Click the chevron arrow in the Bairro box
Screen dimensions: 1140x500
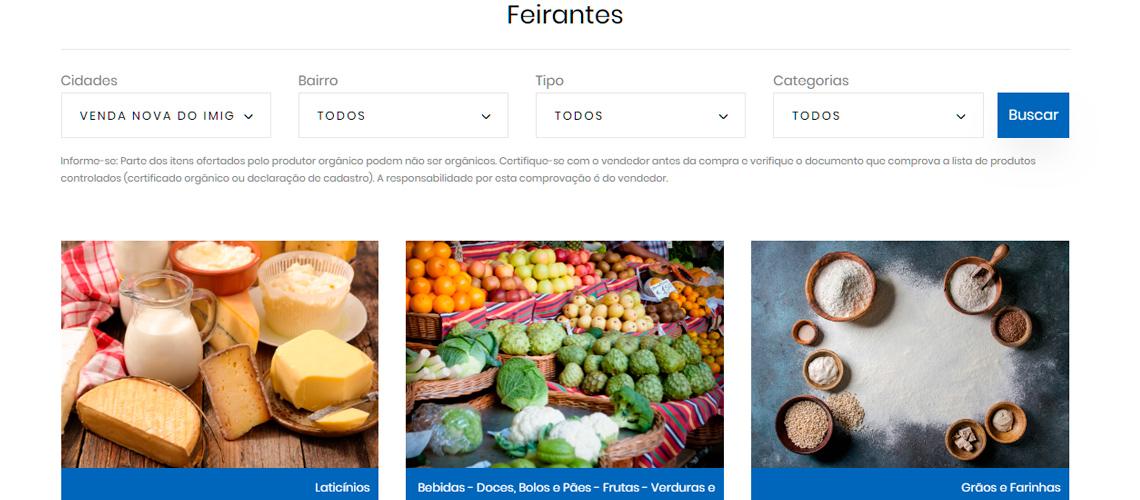[x=486, y=116]
